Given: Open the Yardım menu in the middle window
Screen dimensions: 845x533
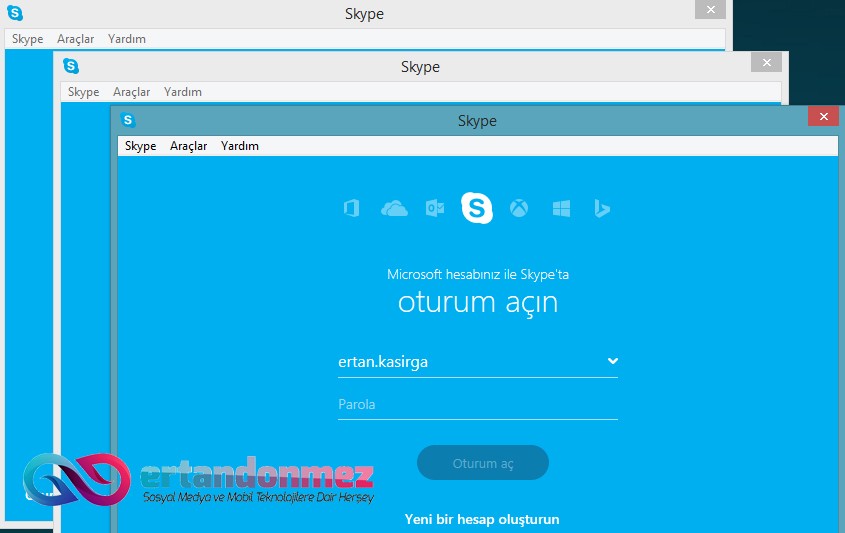Looking at the screenshot, I should coord(183,92).
